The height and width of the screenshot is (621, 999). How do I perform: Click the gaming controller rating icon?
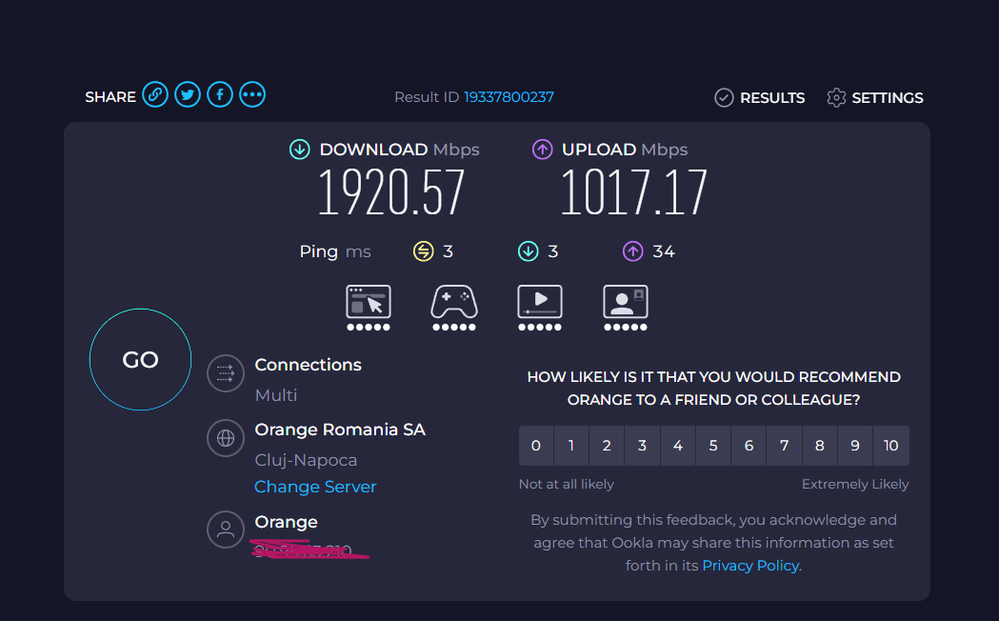point(454,308)
